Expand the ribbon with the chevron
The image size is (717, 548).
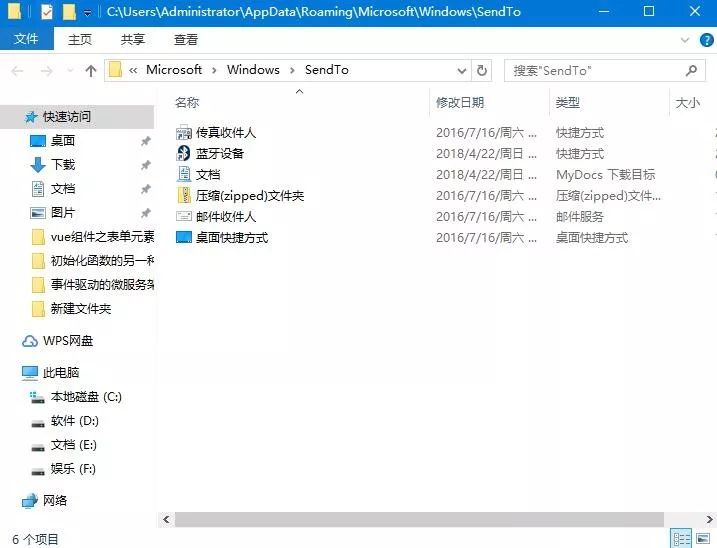(x=685, y=40)
